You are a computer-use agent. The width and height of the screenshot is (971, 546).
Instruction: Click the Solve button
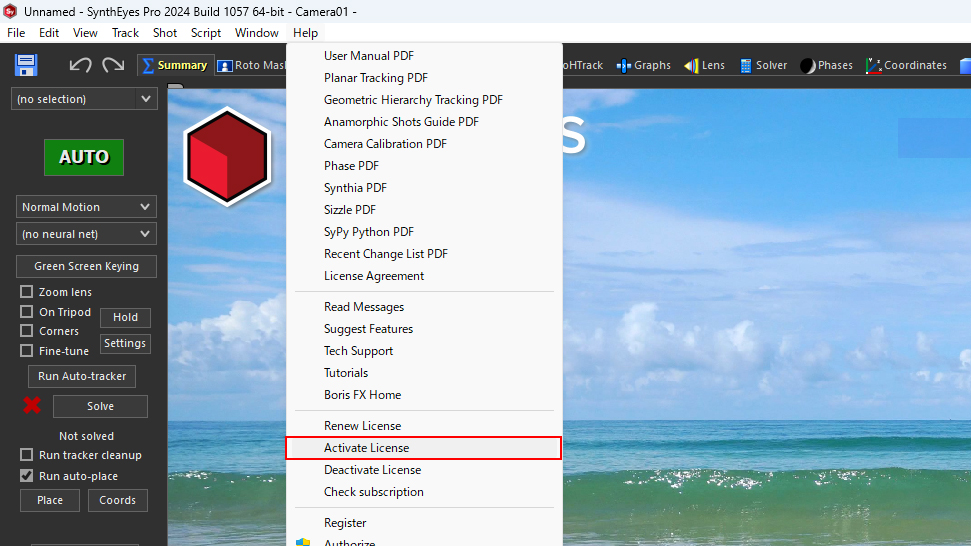100,406
